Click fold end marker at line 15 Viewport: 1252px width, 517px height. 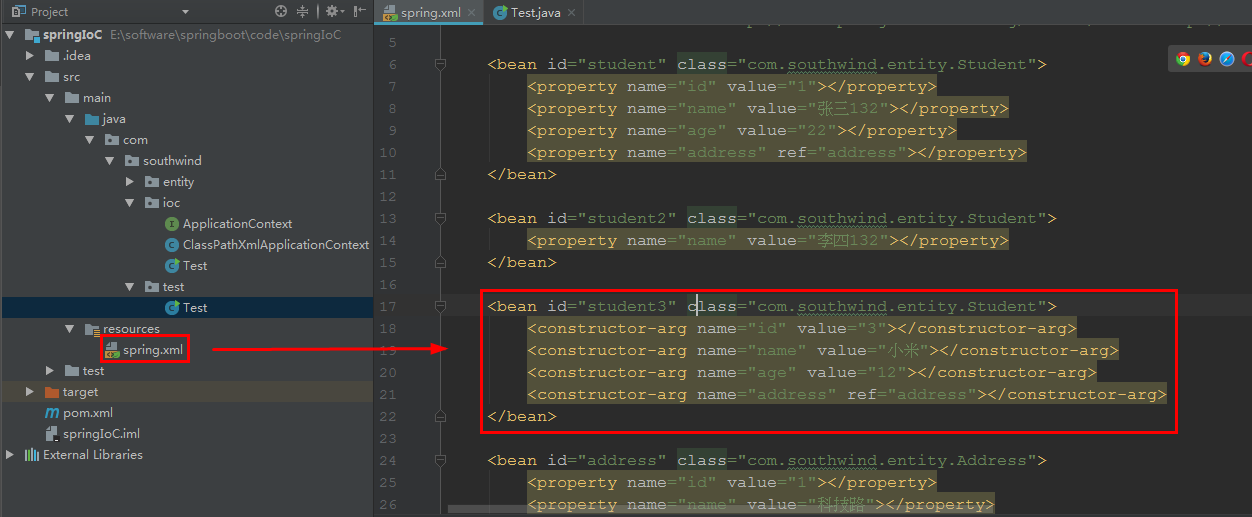pos(440,263)
